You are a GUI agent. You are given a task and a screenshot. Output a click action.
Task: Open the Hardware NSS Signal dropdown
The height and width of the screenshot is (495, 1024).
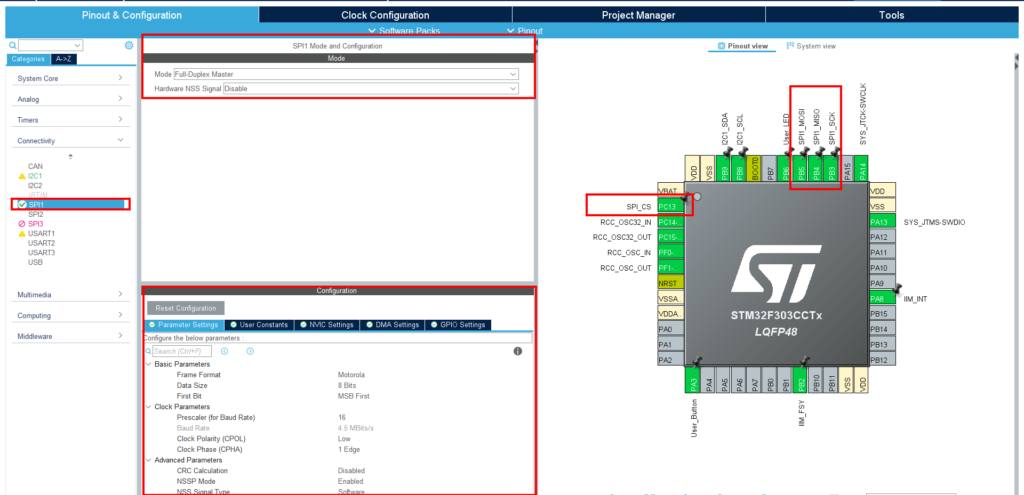pos(371,88)
